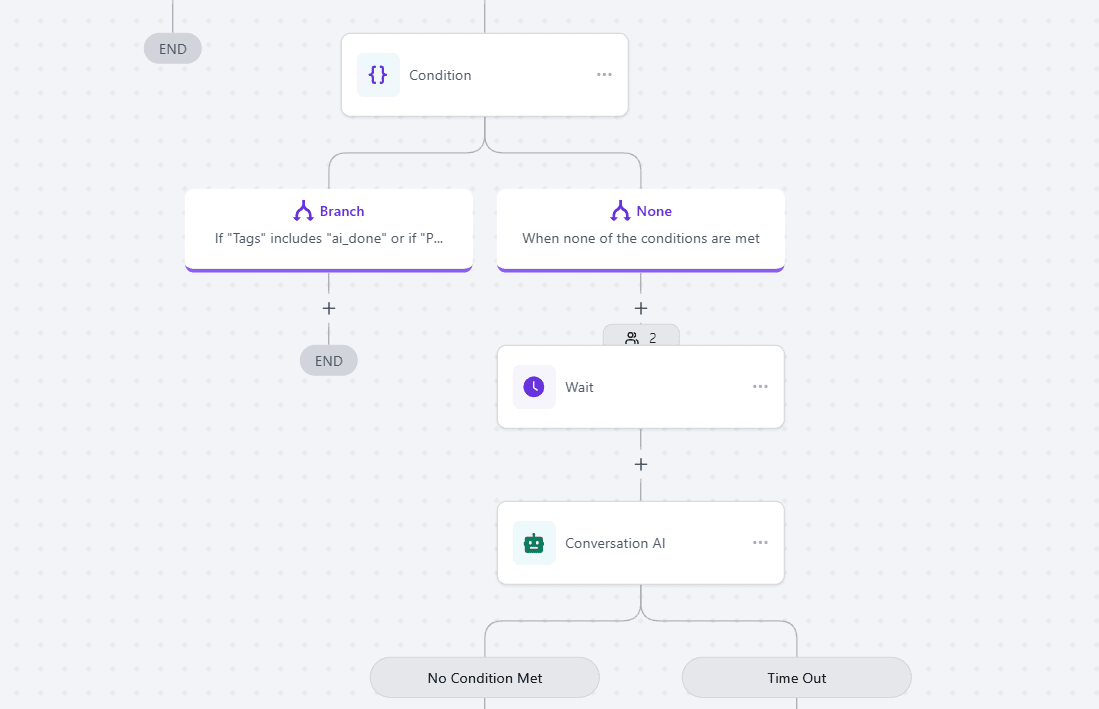Screen dimensions: 1099x709
Task: Click the Condition node curly braces icon
Action: pos(378,75)
